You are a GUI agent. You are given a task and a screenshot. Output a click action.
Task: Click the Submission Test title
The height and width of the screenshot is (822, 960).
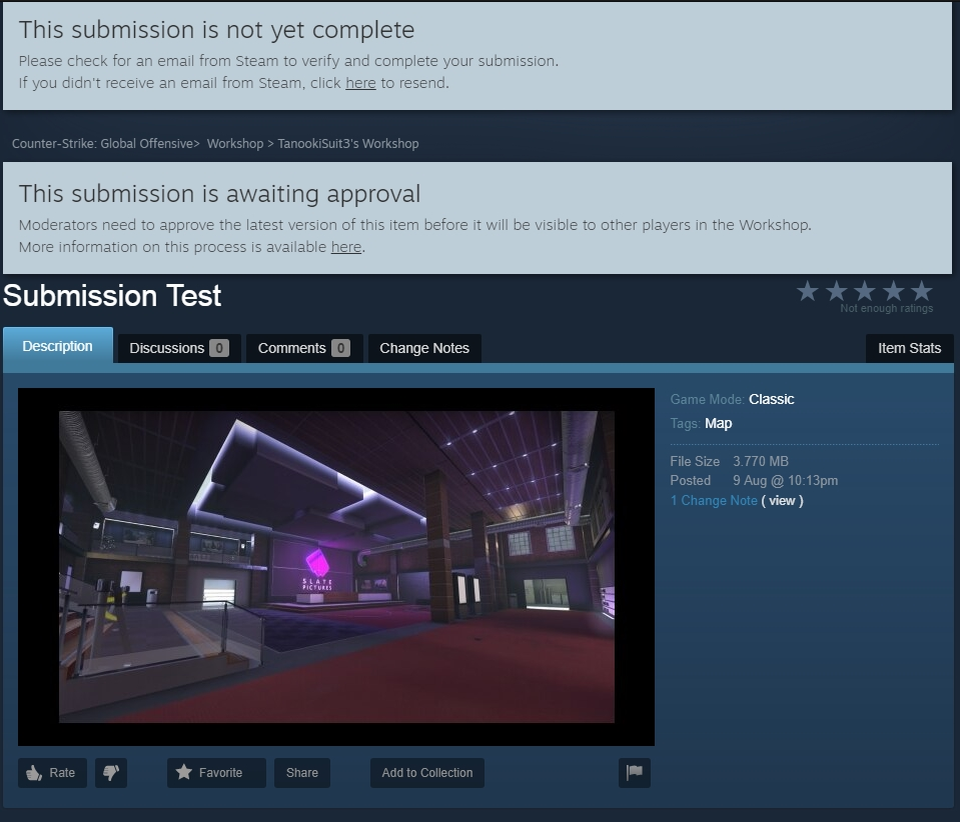[112, 296]
